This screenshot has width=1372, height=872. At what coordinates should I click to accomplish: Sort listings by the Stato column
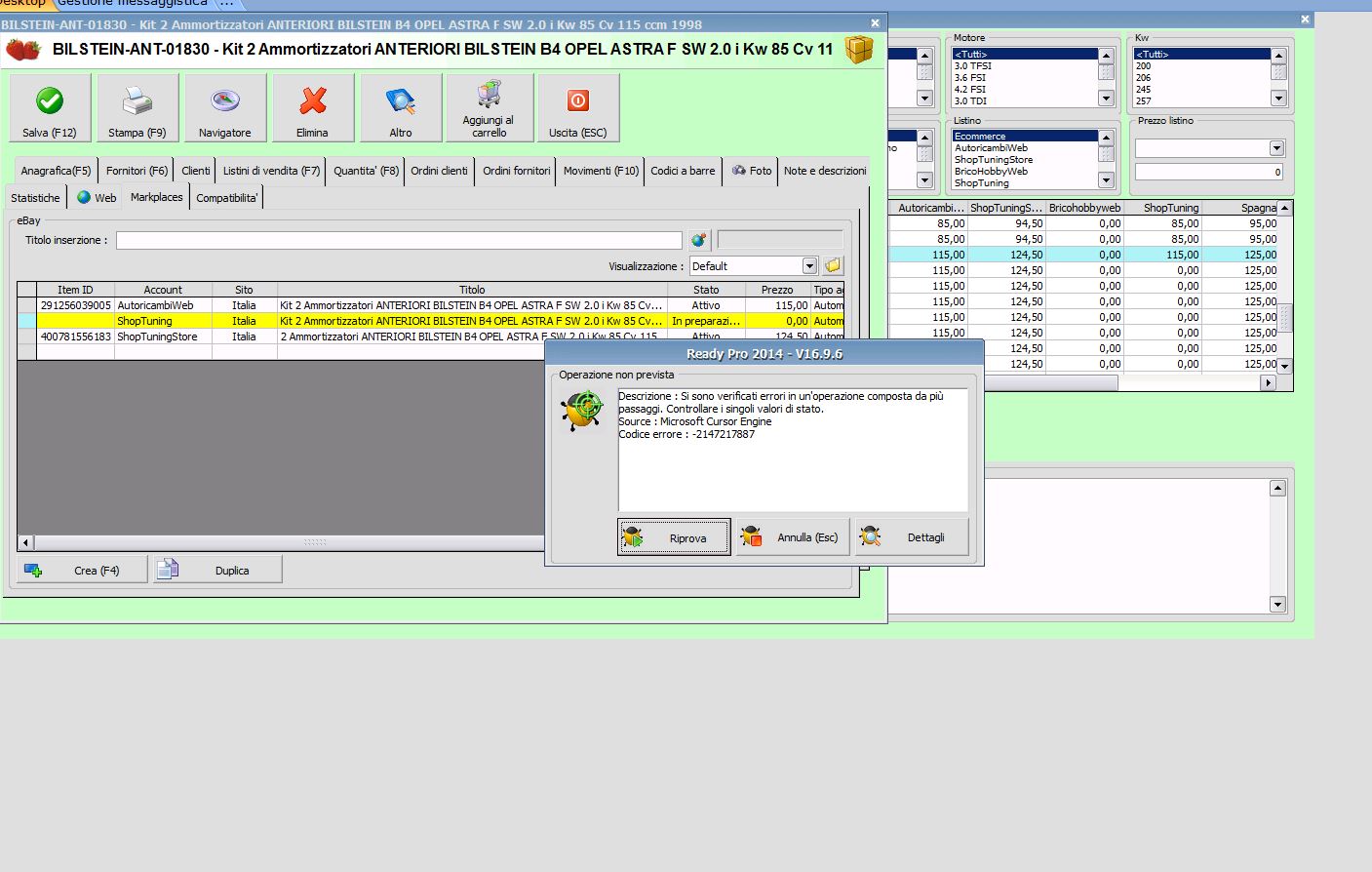click(x=706, y=290)
